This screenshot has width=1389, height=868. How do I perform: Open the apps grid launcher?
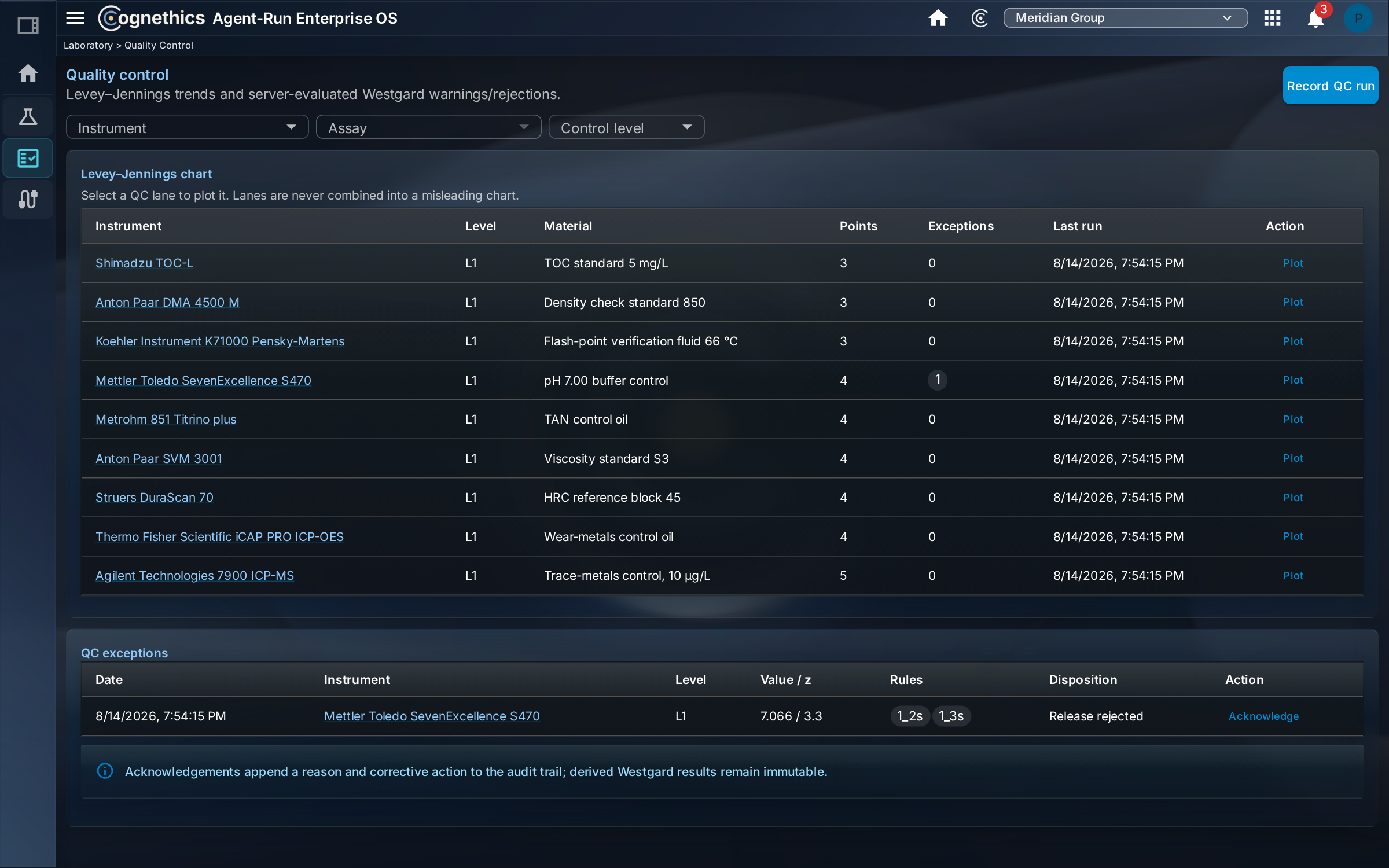pos(1272,18)
